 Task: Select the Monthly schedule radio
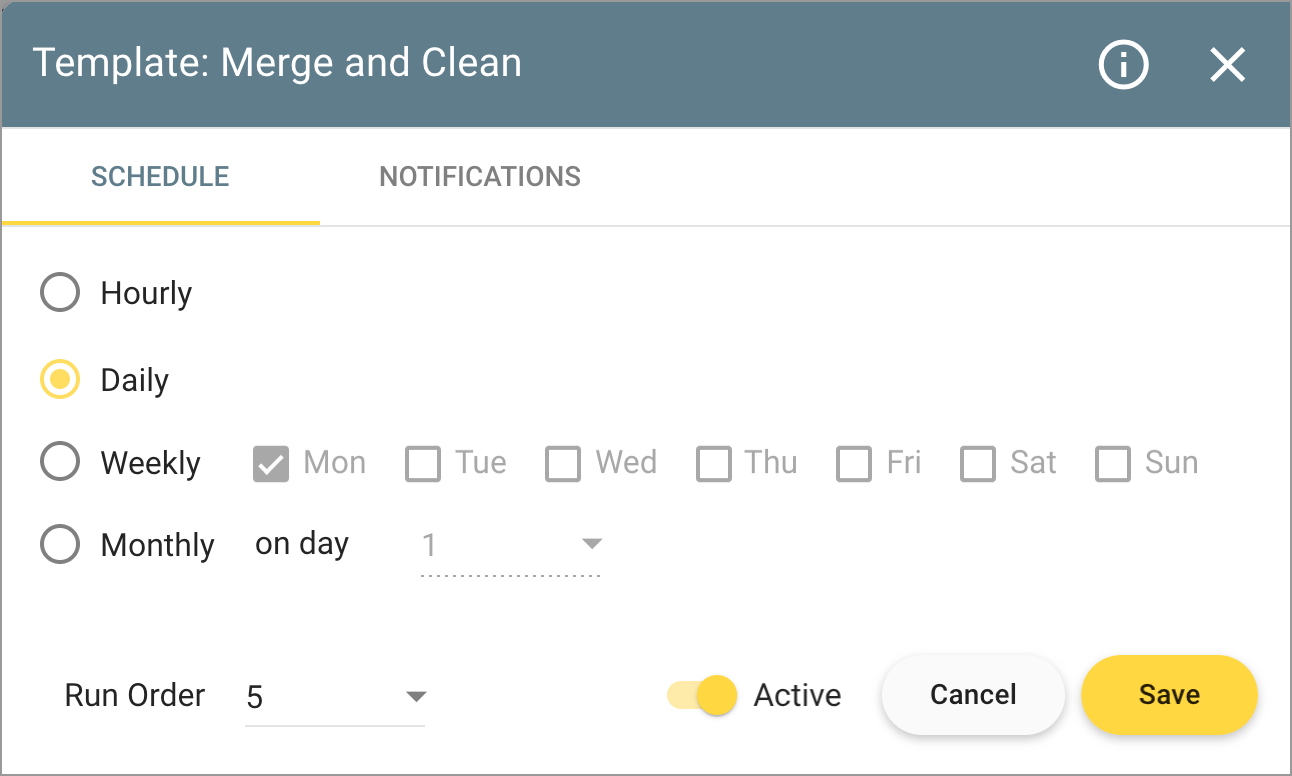60,545
